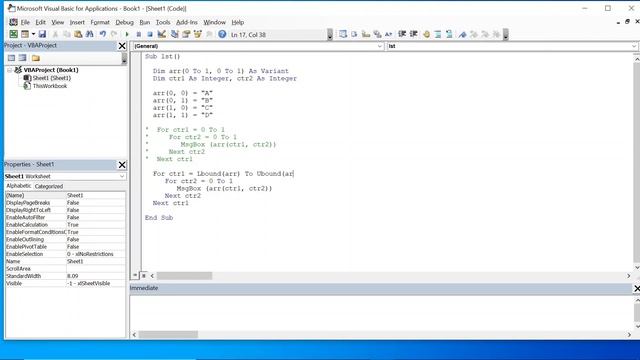Open the lst procedure dropdown
Screen dimensions: 640x360
pyautogui.click(x=634, y=46)
